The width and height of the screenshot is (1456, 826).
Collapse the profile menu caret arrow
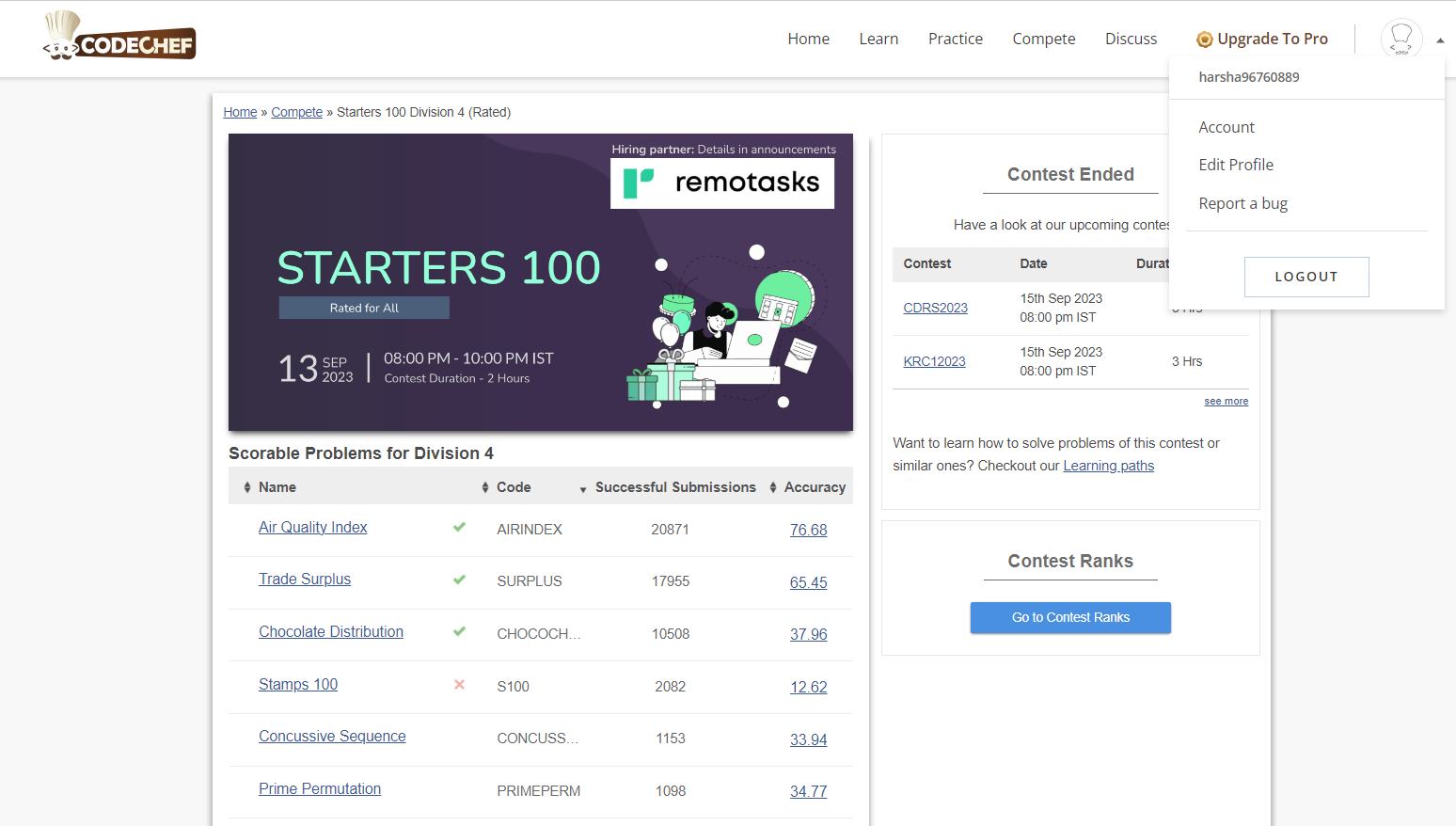[1440, 40]
